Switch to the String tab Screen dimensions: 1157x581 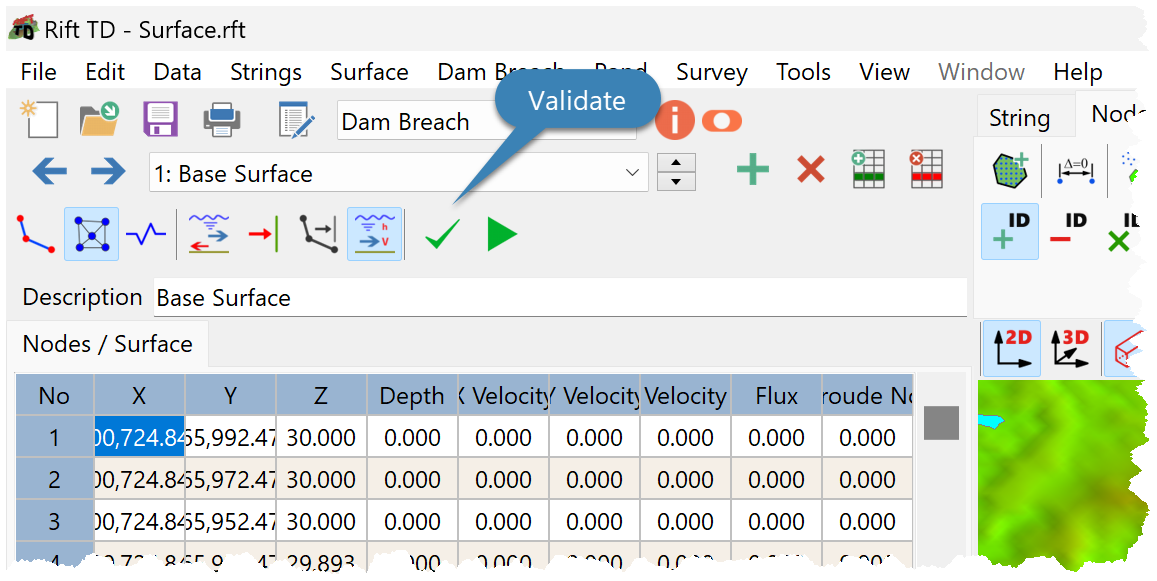click(1019, 118)
